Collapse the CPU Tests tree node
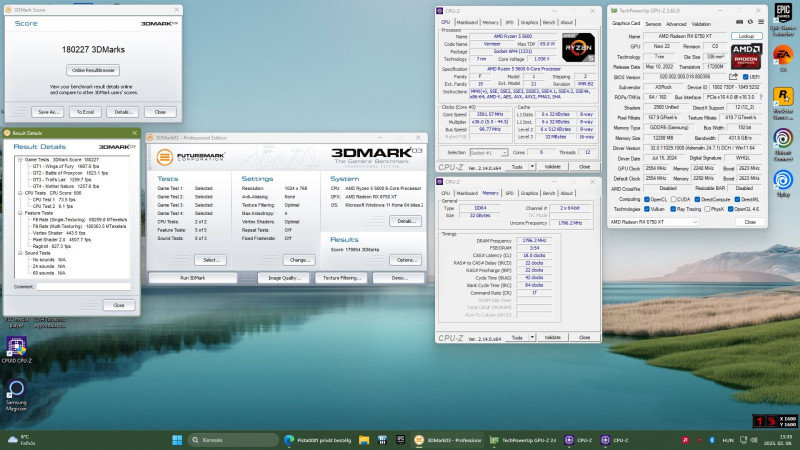 coord(20,193)
